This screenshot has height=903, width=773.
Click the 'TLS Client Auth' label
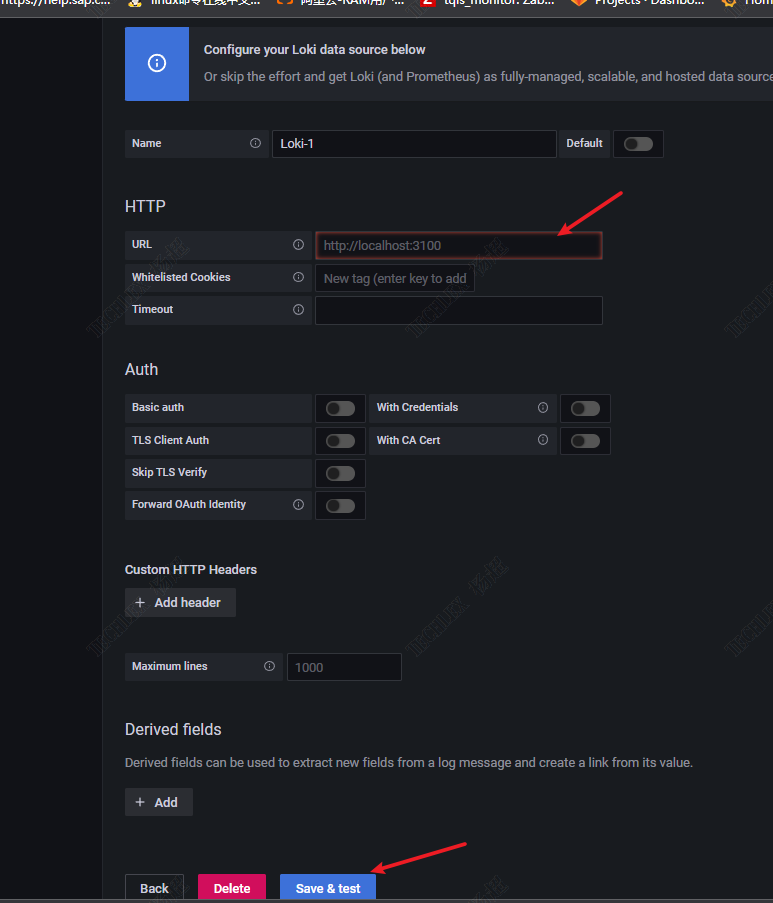[x=170, y=440]
